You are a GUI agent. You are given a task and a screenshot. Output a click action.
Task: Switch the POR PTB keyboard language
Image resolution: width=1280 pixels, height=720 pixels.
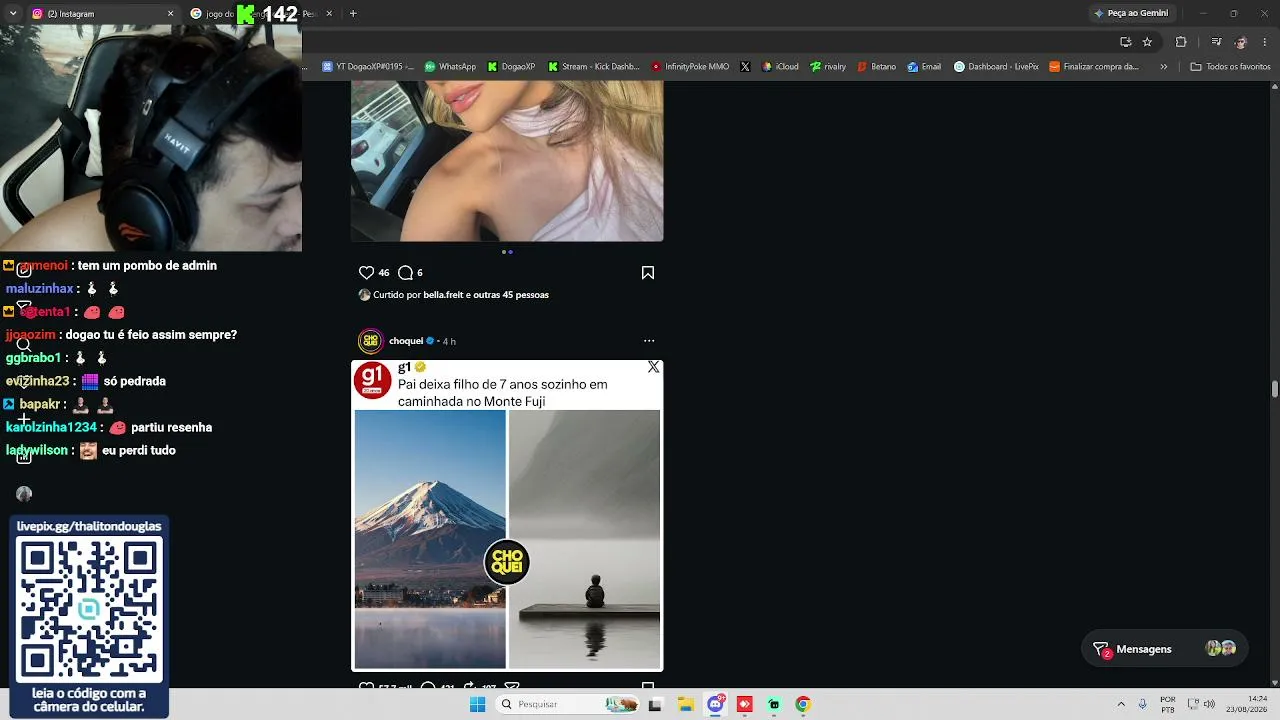(x=1168, y=704)
